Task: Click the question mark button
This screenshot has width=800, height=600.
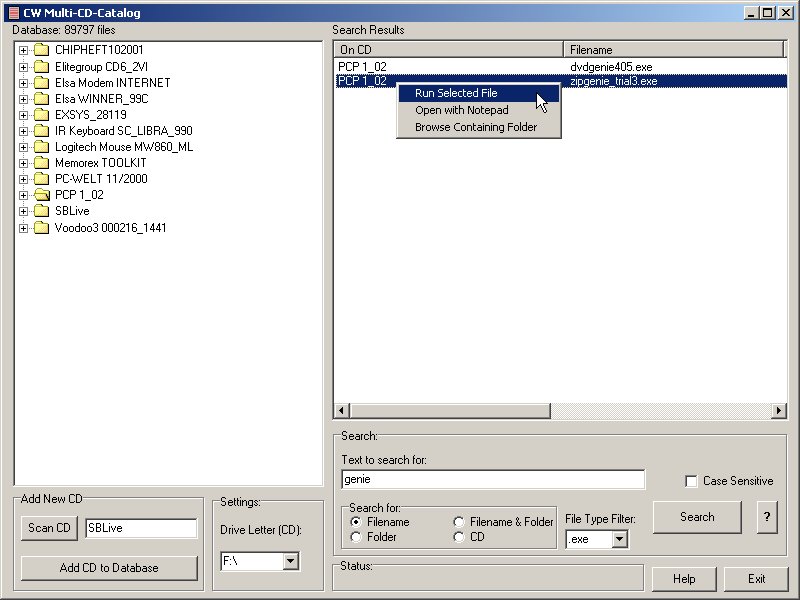Action: (x=767, y=517)
